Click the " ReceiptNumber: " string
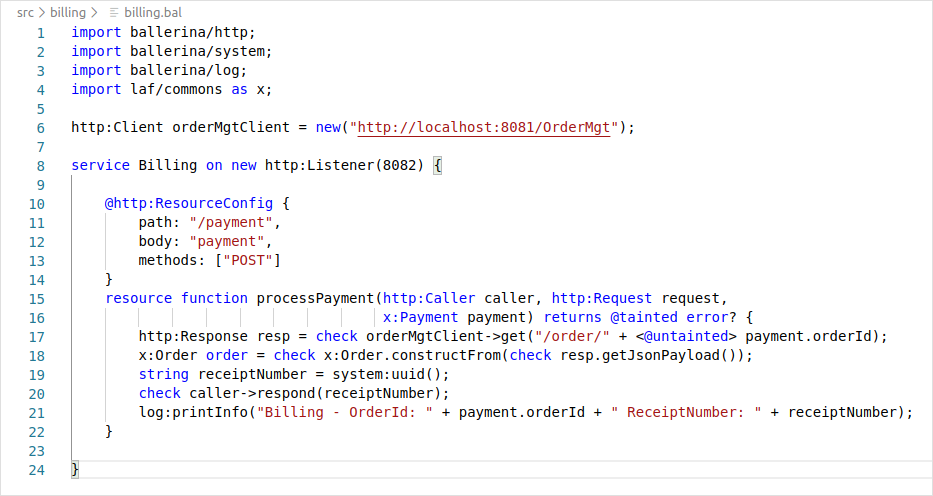The width and height of the screenshot is (933, 496). pyautogui.click(x=686, y=413)
